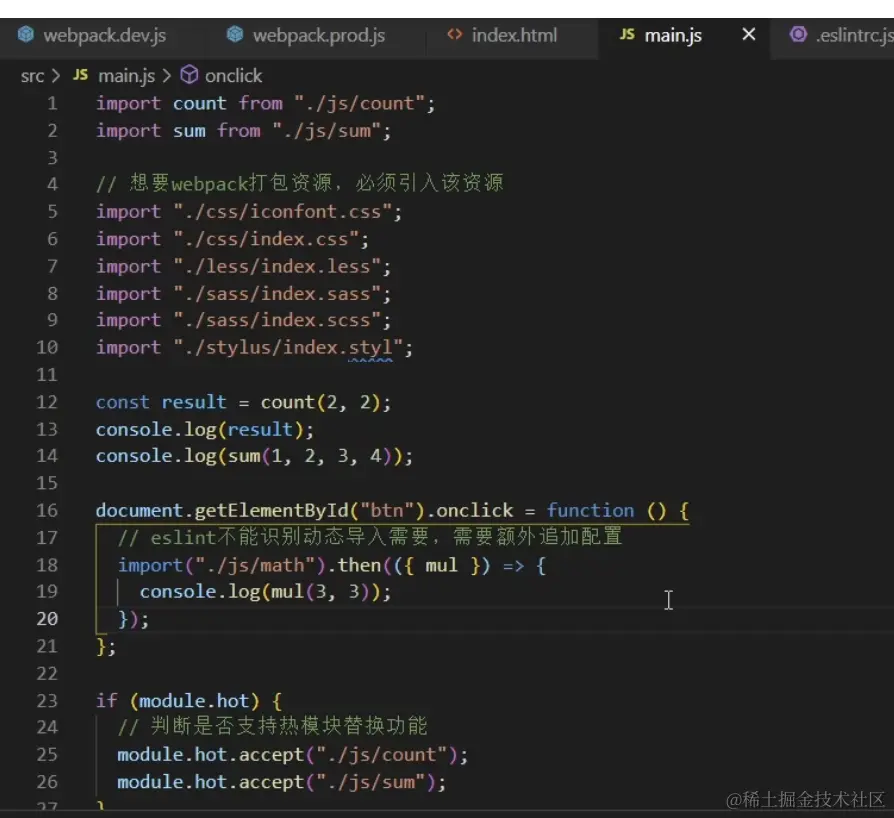Click the eslint icon on .eslintrc tab
Image resolution: width=894 pixels, height=818 pixels.
798,35
